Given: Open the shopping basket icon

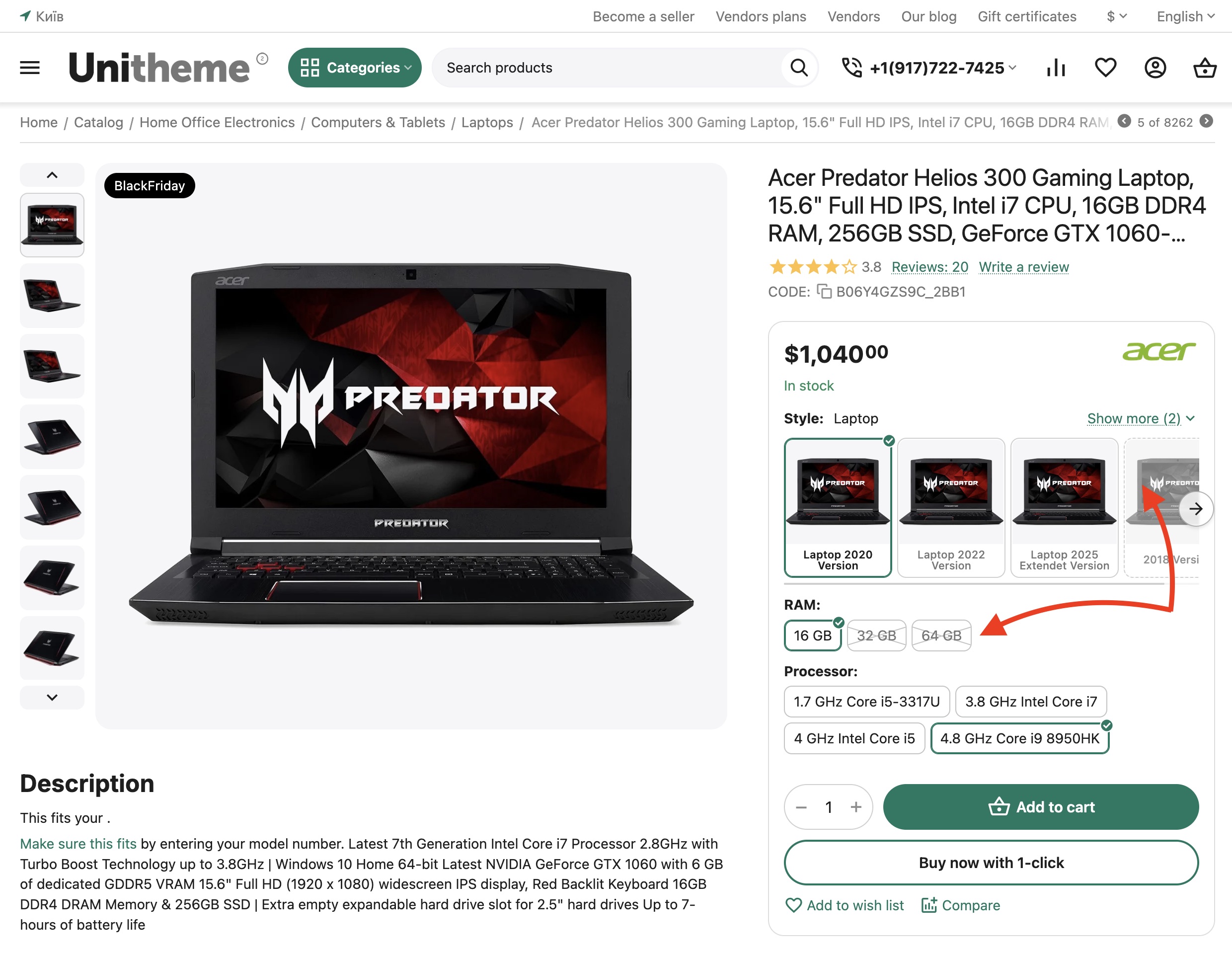Looking at the screenshot, I should tap(1204, 68).
